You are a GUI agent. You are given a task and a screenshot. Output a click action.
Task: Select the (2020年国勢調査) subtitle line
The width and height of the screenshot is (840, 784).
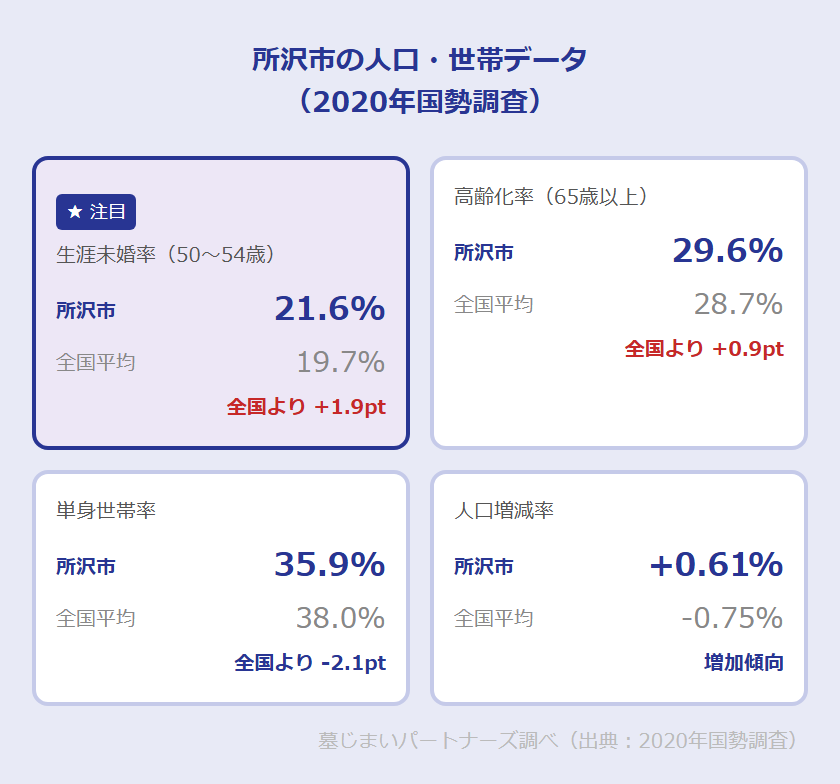420,102
